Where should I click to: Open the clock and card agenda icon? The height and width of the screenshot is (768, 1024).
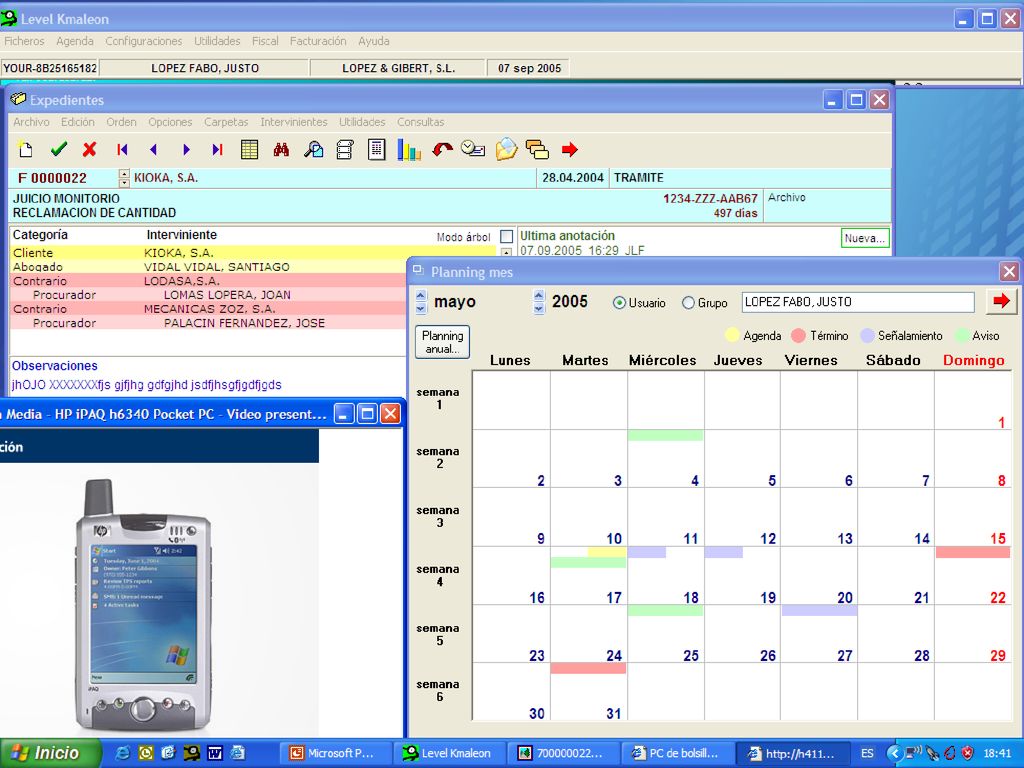pyautogui.click(x=473, y=149)
